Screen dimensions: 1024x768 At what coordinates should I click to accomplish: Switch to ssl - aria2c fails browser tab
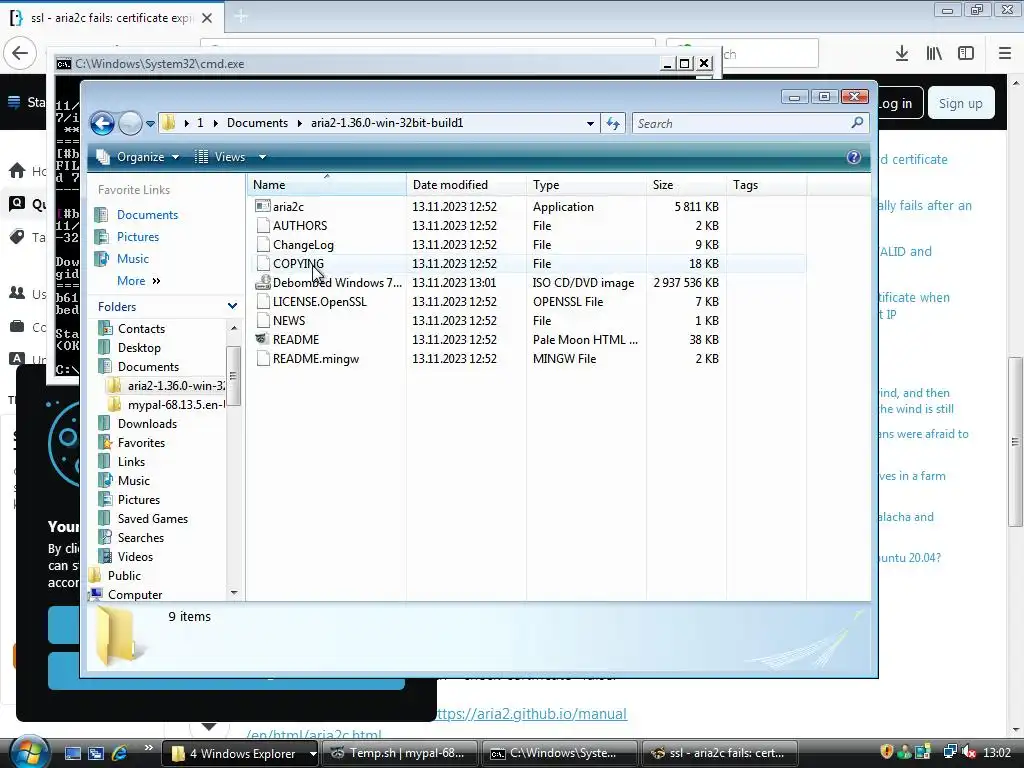click(x=111, y=18)
